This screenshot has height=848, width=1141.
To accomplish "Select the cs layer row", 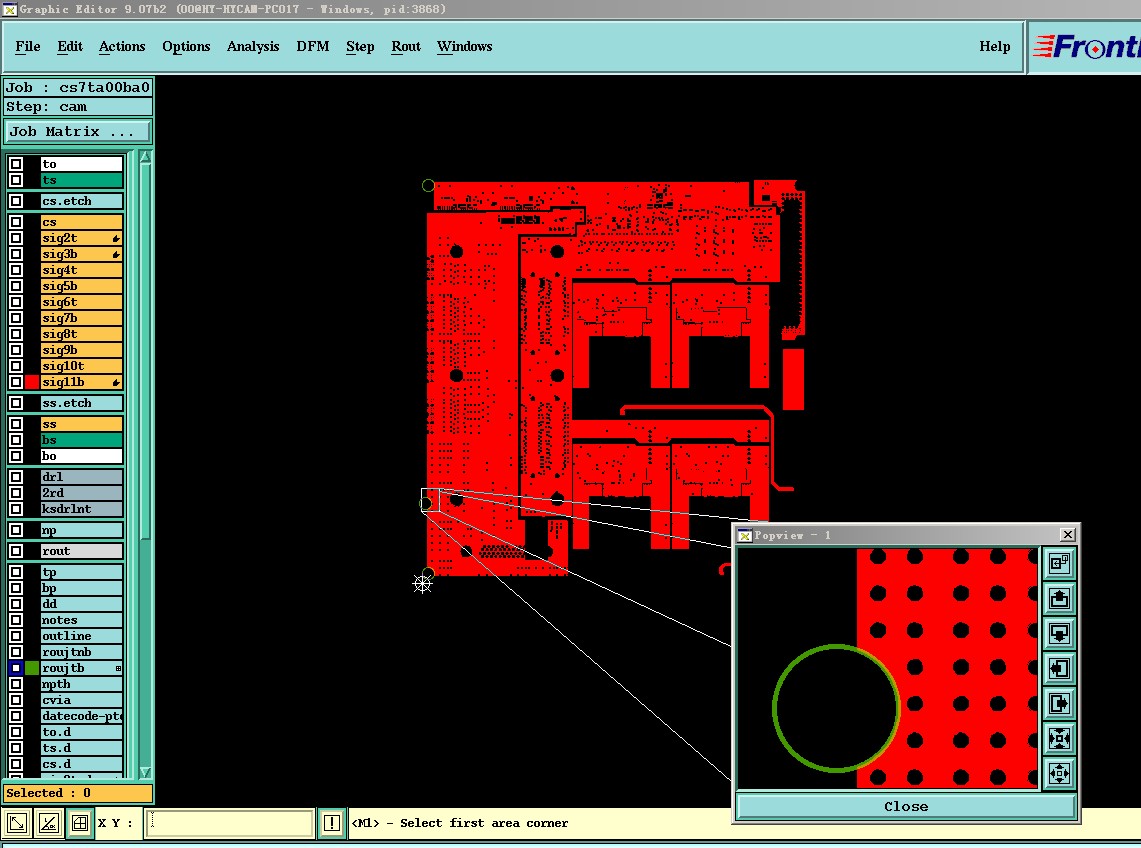I will tap(82, 222).
